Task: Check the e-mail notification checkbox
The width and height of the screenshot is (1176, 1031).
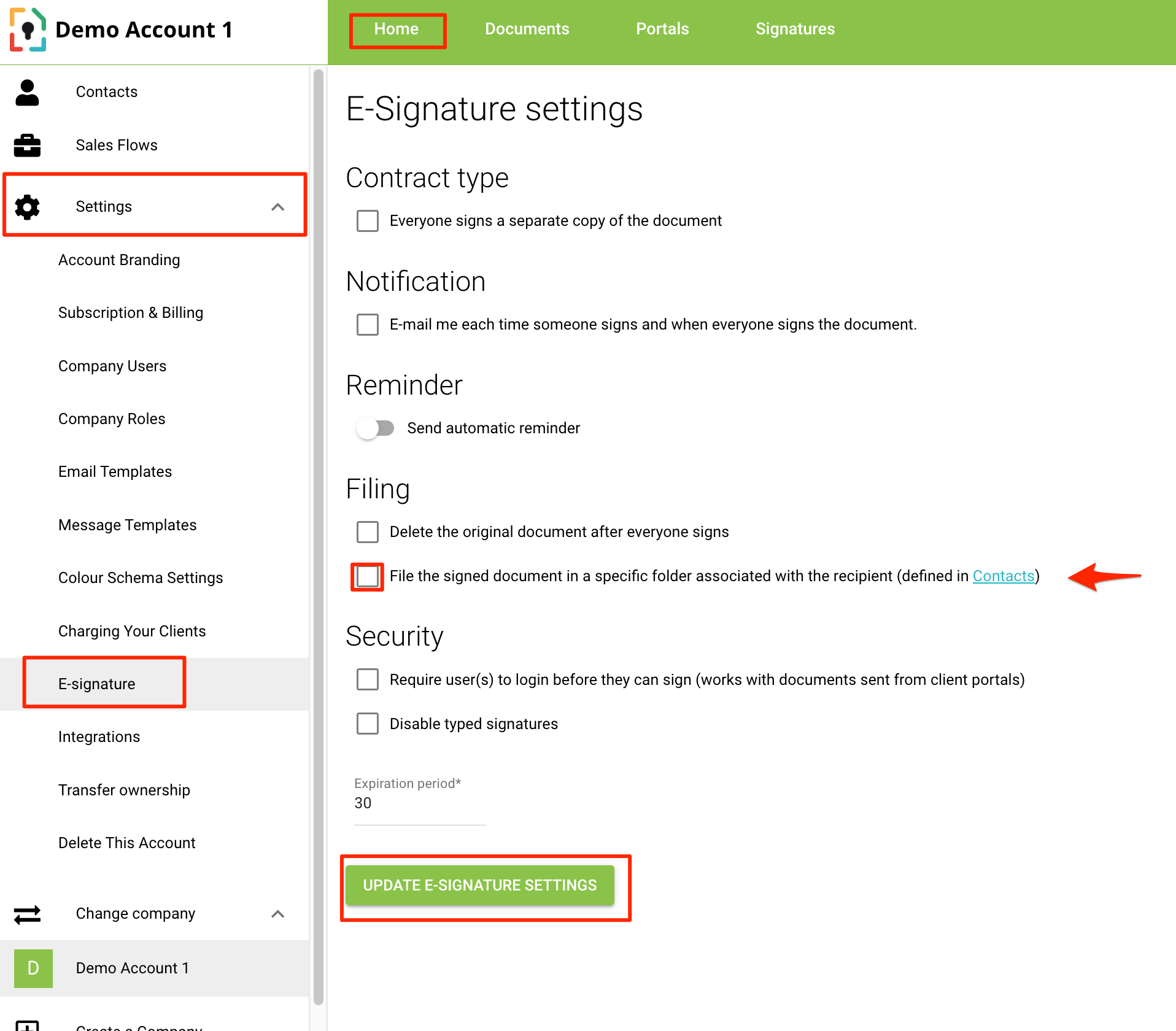Action: click(367, 325)
